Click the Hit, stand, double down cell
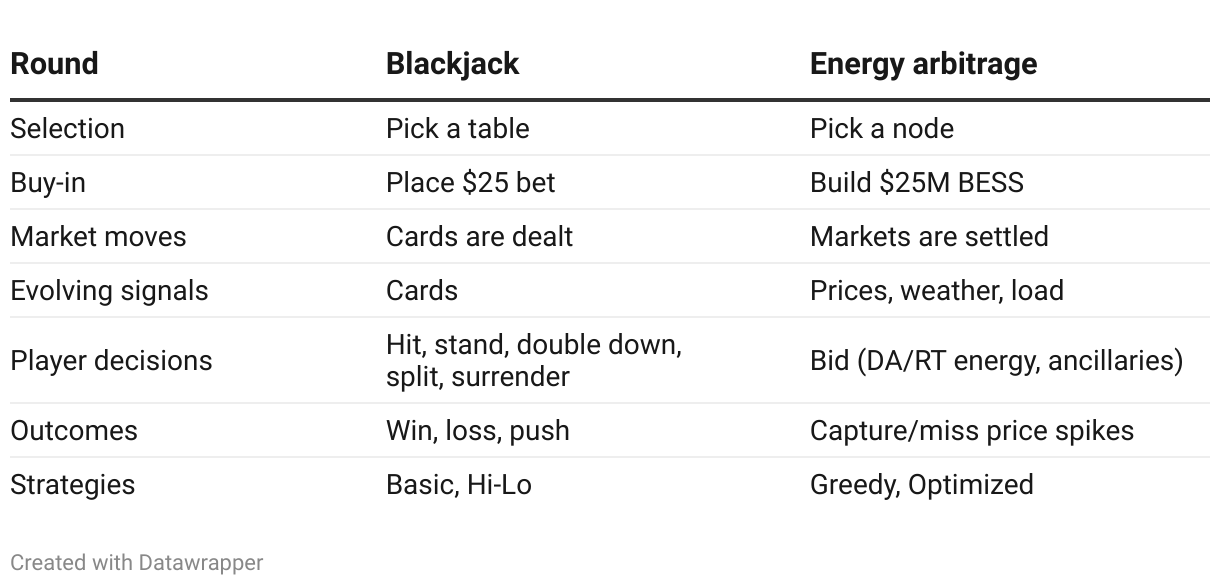This screenshot has width=1220, height=586. [x=534, y=360]
